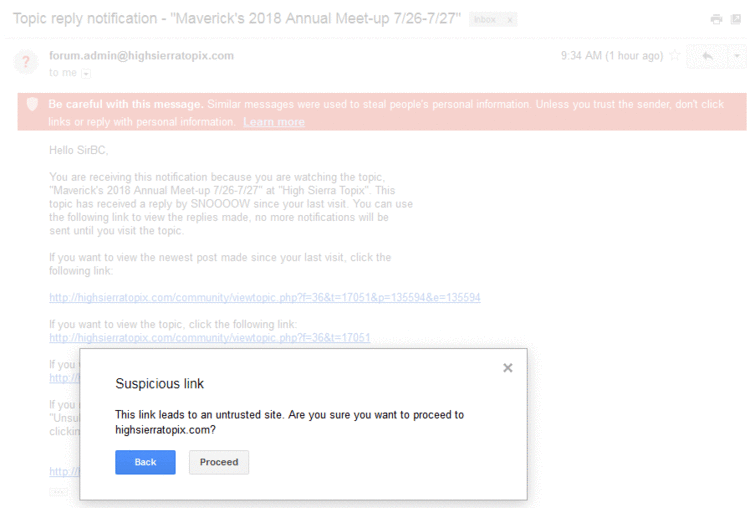Remove the Inbox label via its x
750x508 pixels.
pyautogui.click(x=510, y=20)
